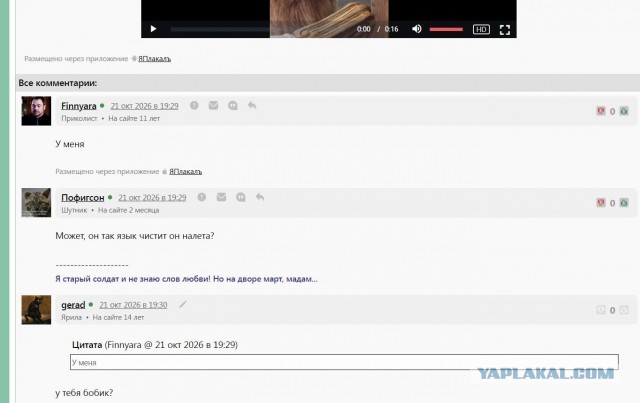Click the quoted text box 'У меня'
This screenshot has height=403, width=640.
344,362
